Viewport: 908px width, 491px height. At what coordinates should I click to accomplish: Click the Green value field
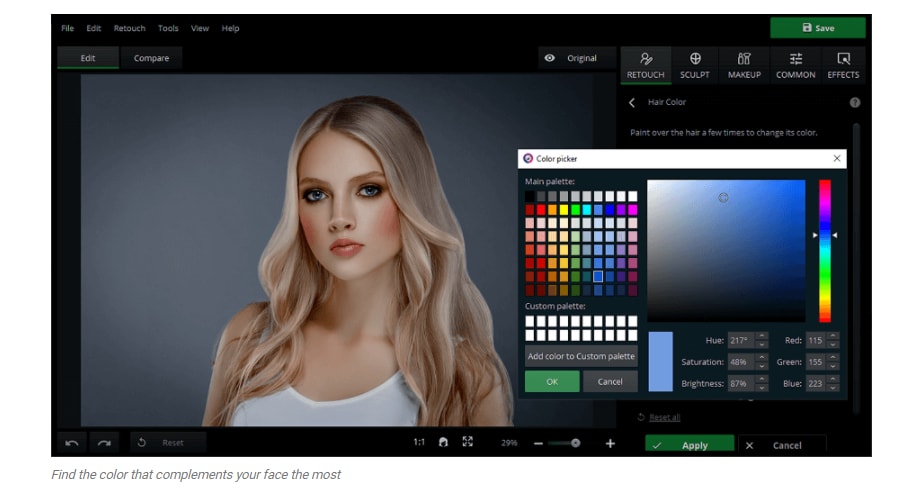[x=816, y=362]
